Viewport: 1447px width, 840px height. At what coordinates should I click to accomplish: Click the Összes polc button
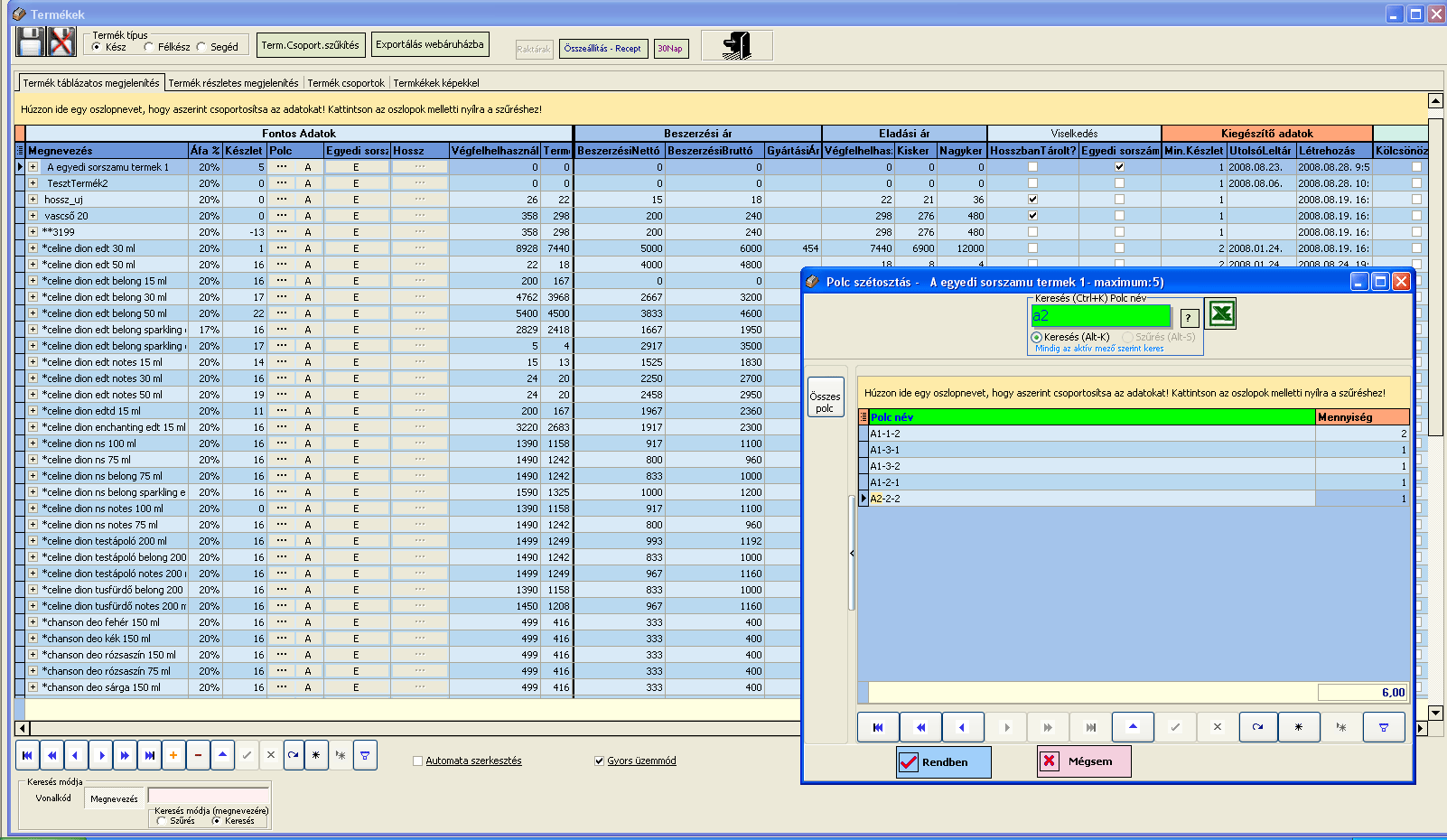tap(825, 397)
